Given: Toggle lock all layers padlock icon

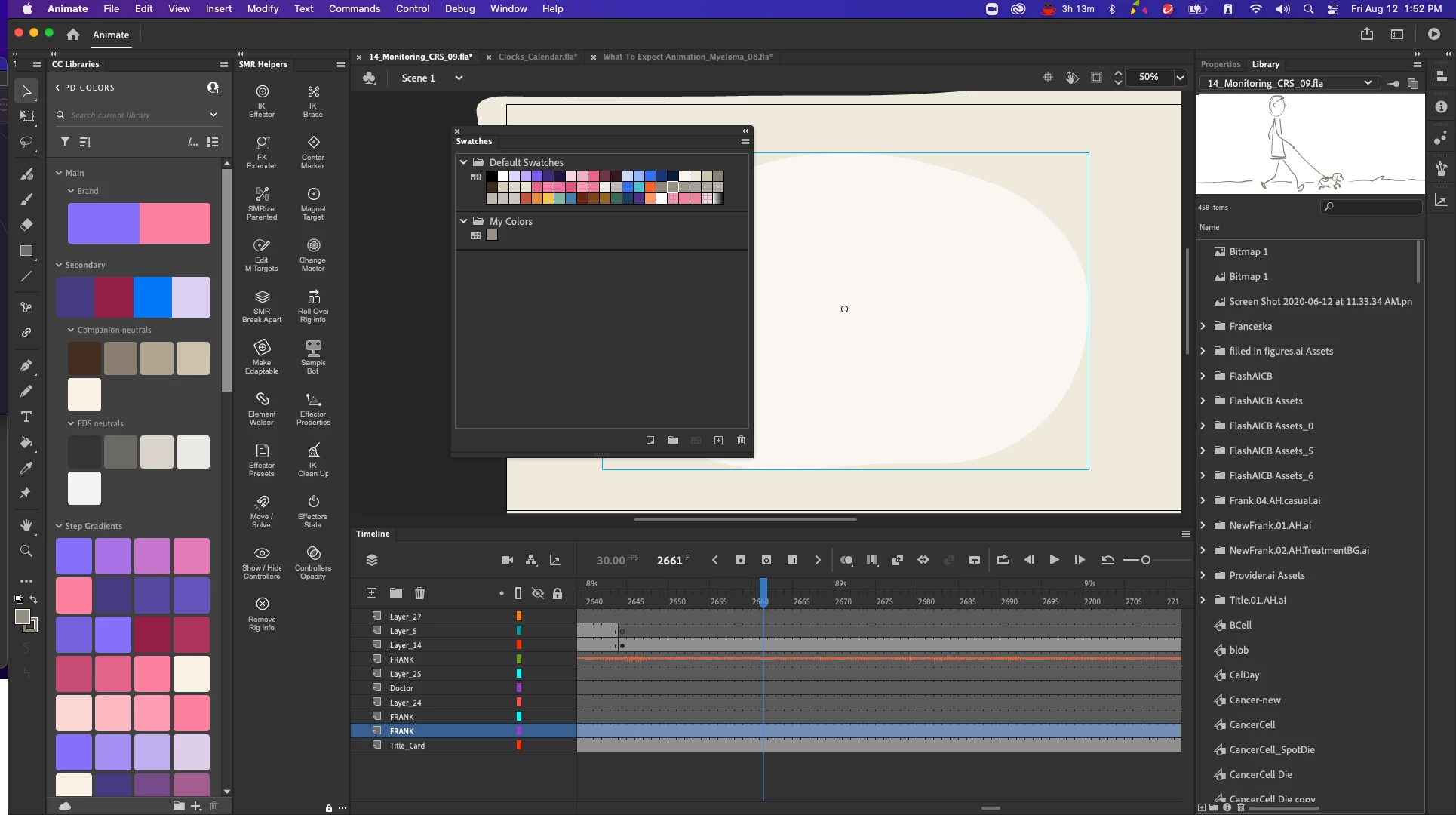Looking at the screenshot, I should coord(558,593).
